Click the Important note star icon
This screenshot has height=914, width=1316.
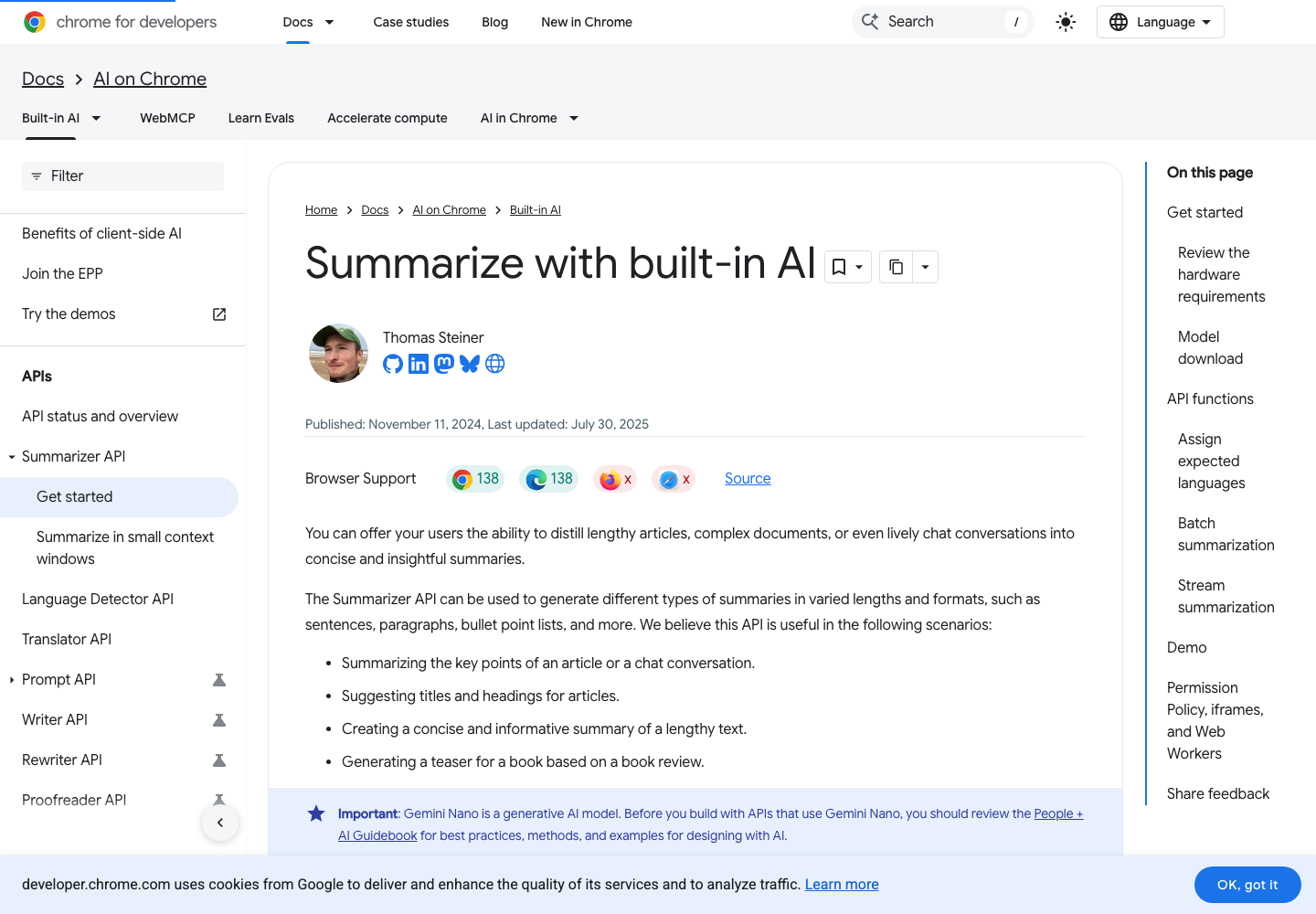(316, 813)
